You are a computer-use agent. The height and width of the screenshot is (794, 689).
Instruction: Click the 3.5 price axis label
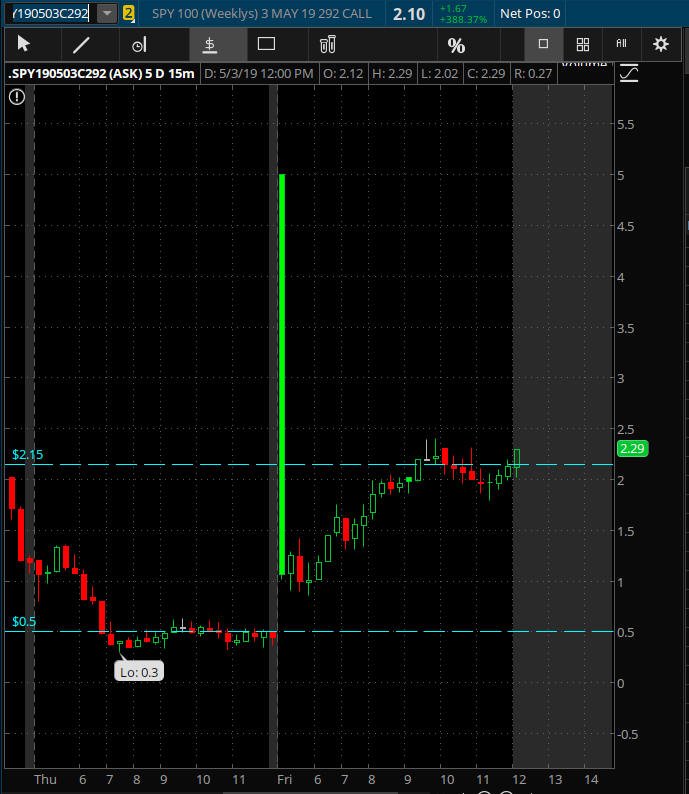click(x=626, y=329)
